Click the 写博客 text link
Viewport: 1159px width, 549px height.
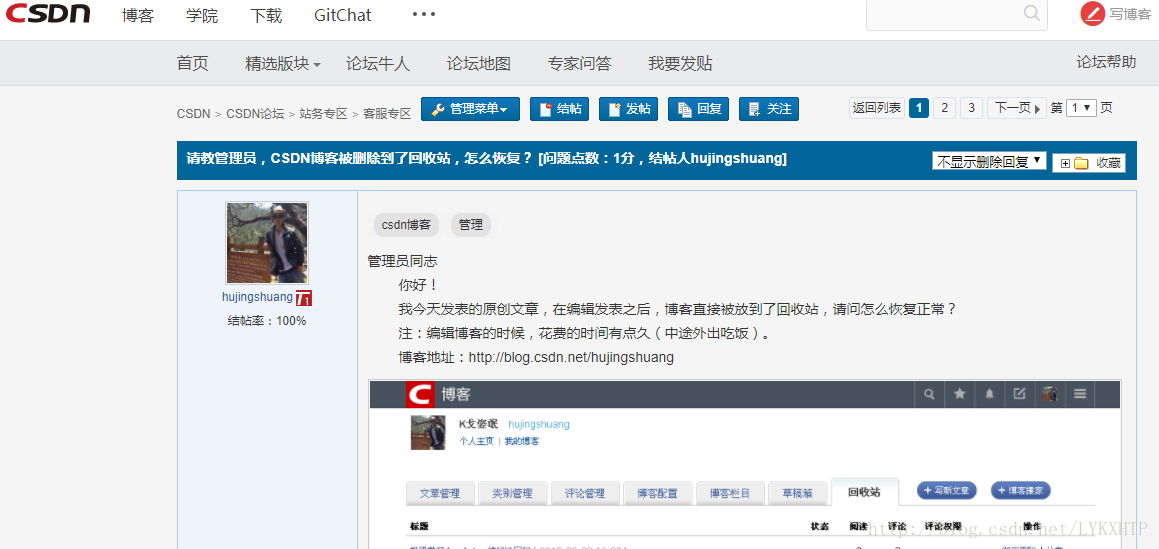pyautogui.click(x=1130, y=15)
